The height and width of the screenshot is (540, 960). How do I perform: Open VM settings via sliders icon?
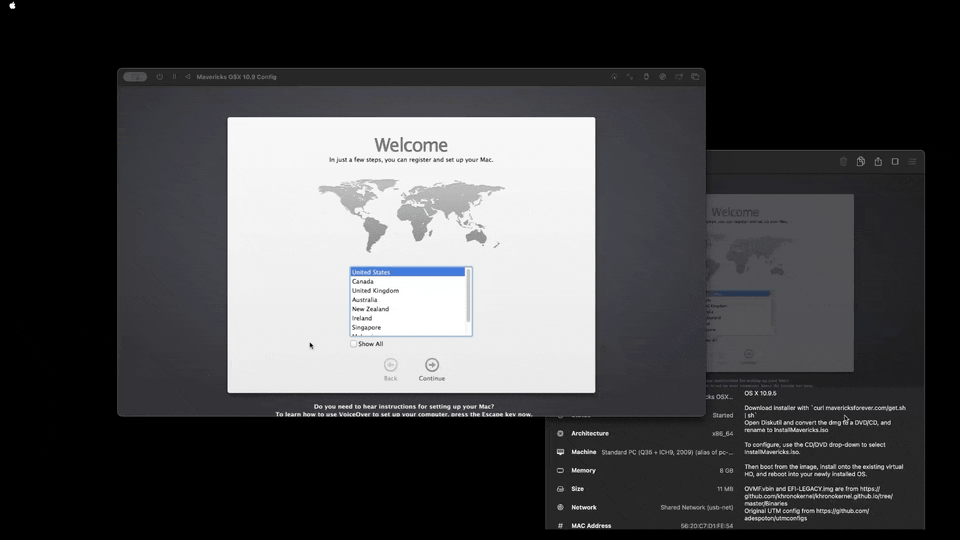click(x=912, y=161)
